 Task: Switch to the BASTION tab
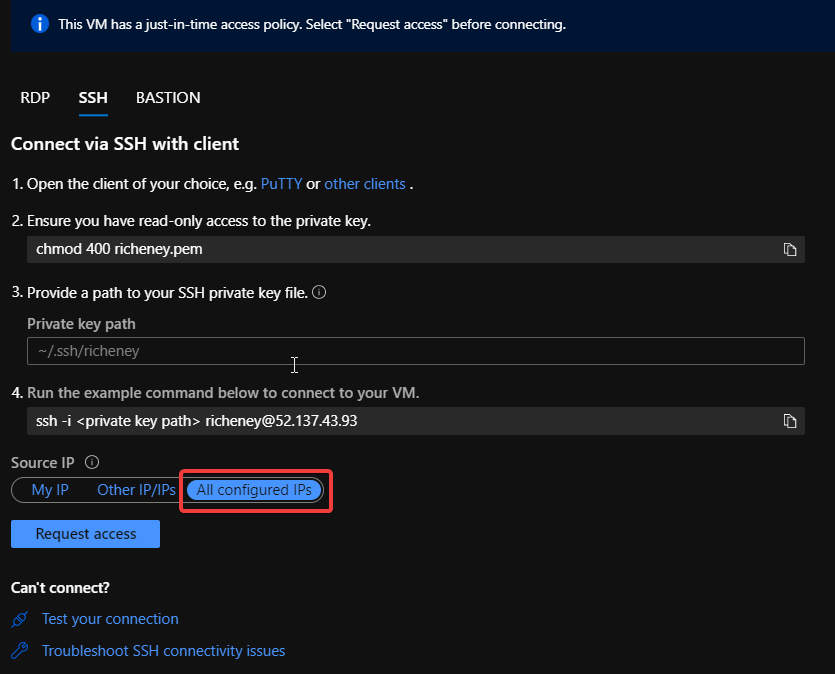coord(168,98)
